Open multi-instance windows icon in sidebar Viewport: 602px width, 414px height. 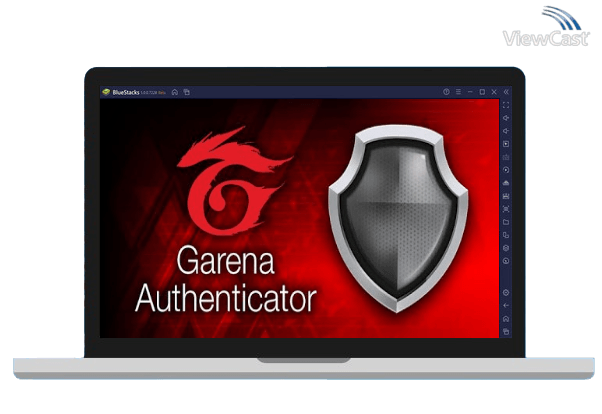pos(506,235)
